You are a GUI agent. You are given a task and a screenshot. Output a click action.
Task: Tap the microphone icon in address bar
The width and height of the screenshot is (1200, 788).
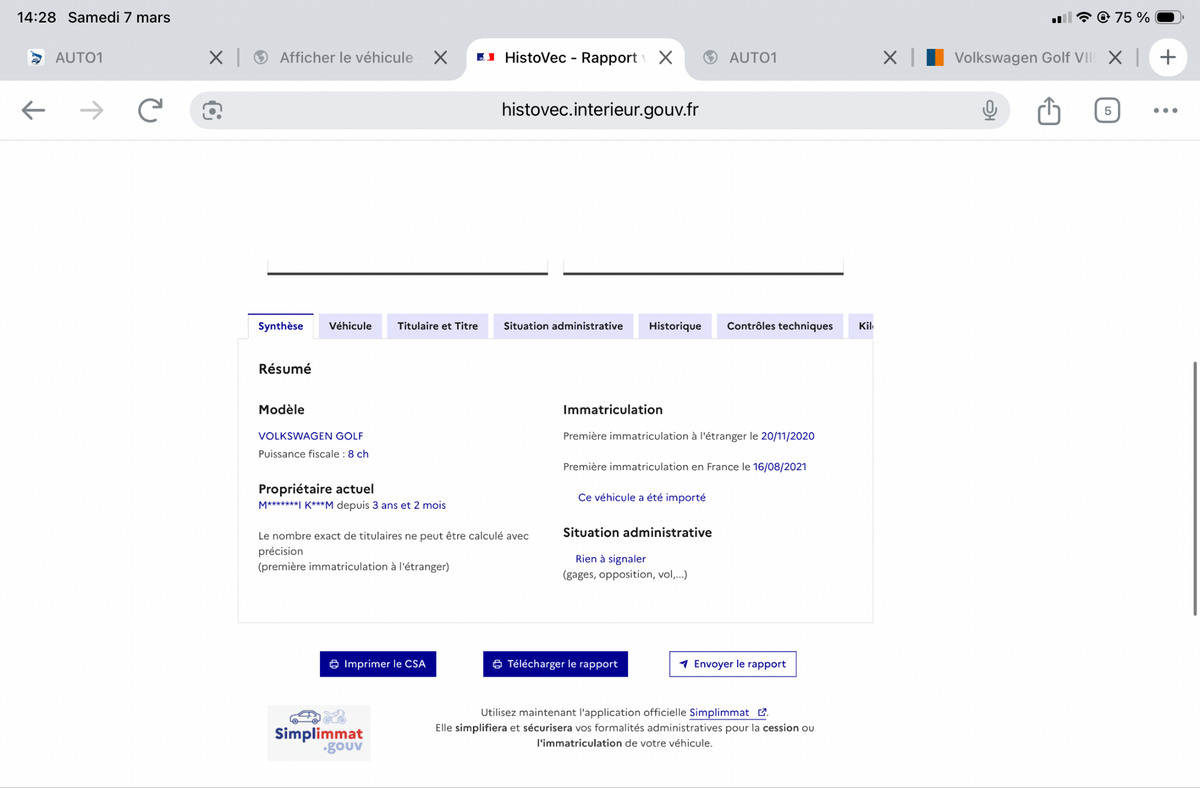pos(989,111)
